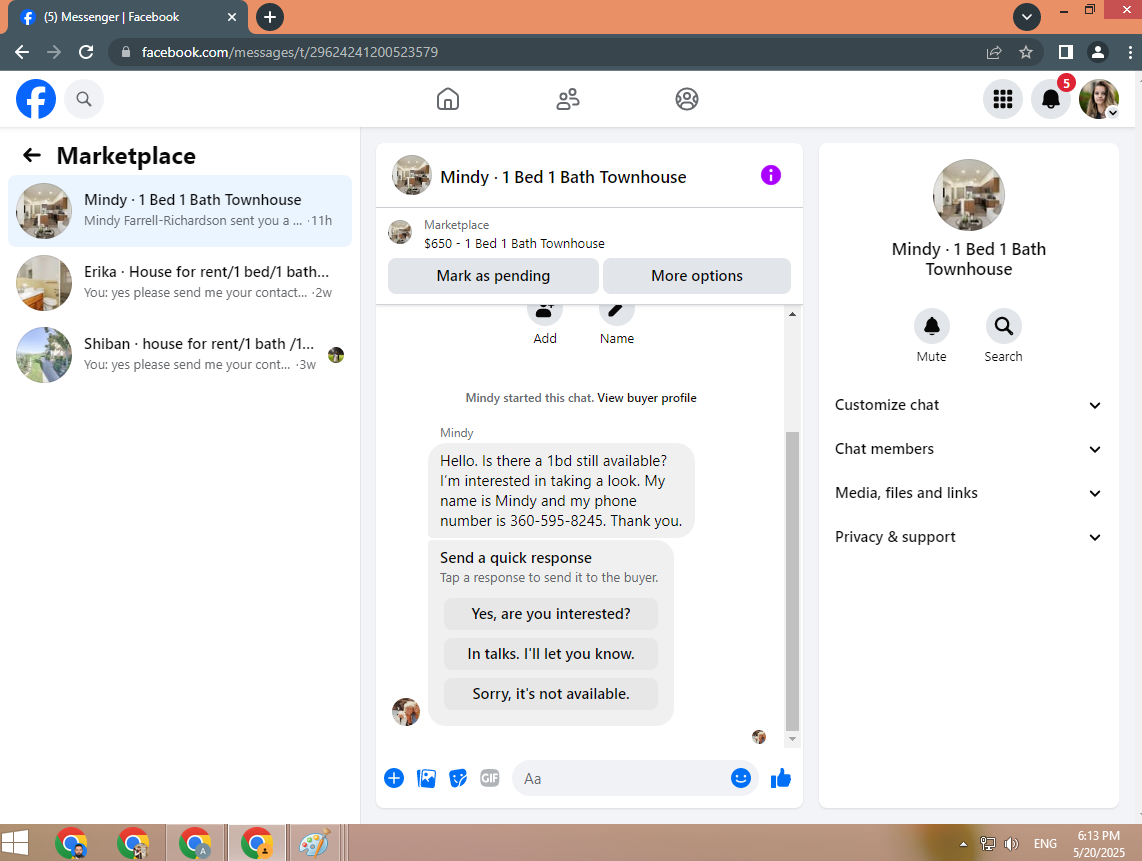Open the Groups icon in top navigation
Viewport: 1142px width, 861px height.
[687, 99]
